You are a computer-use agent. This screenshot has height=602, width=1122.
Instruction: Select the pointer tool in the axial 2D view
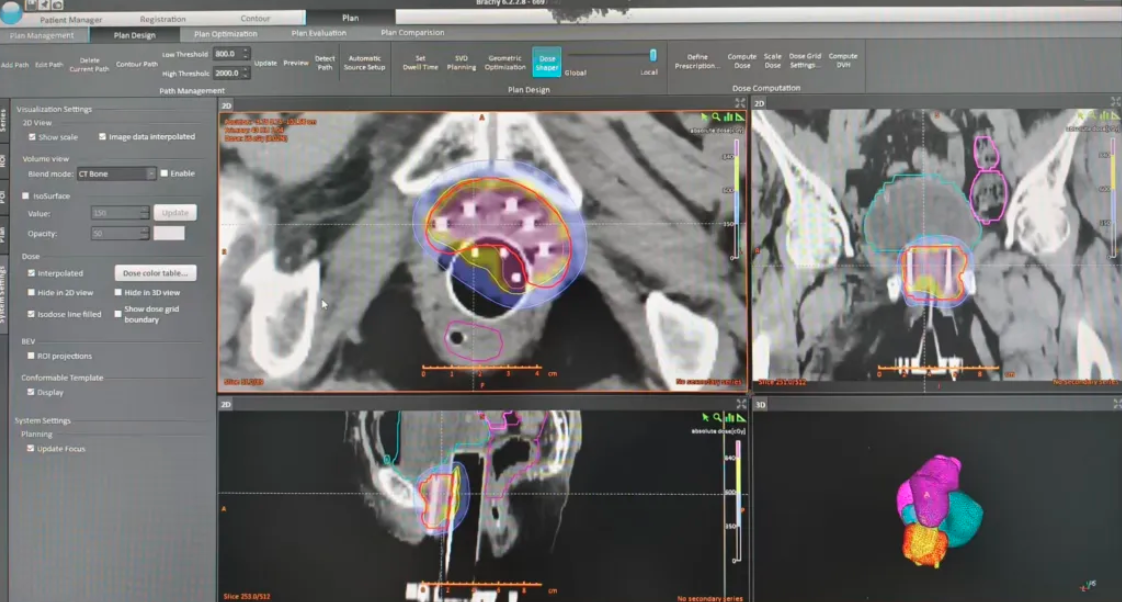(705, 117)
